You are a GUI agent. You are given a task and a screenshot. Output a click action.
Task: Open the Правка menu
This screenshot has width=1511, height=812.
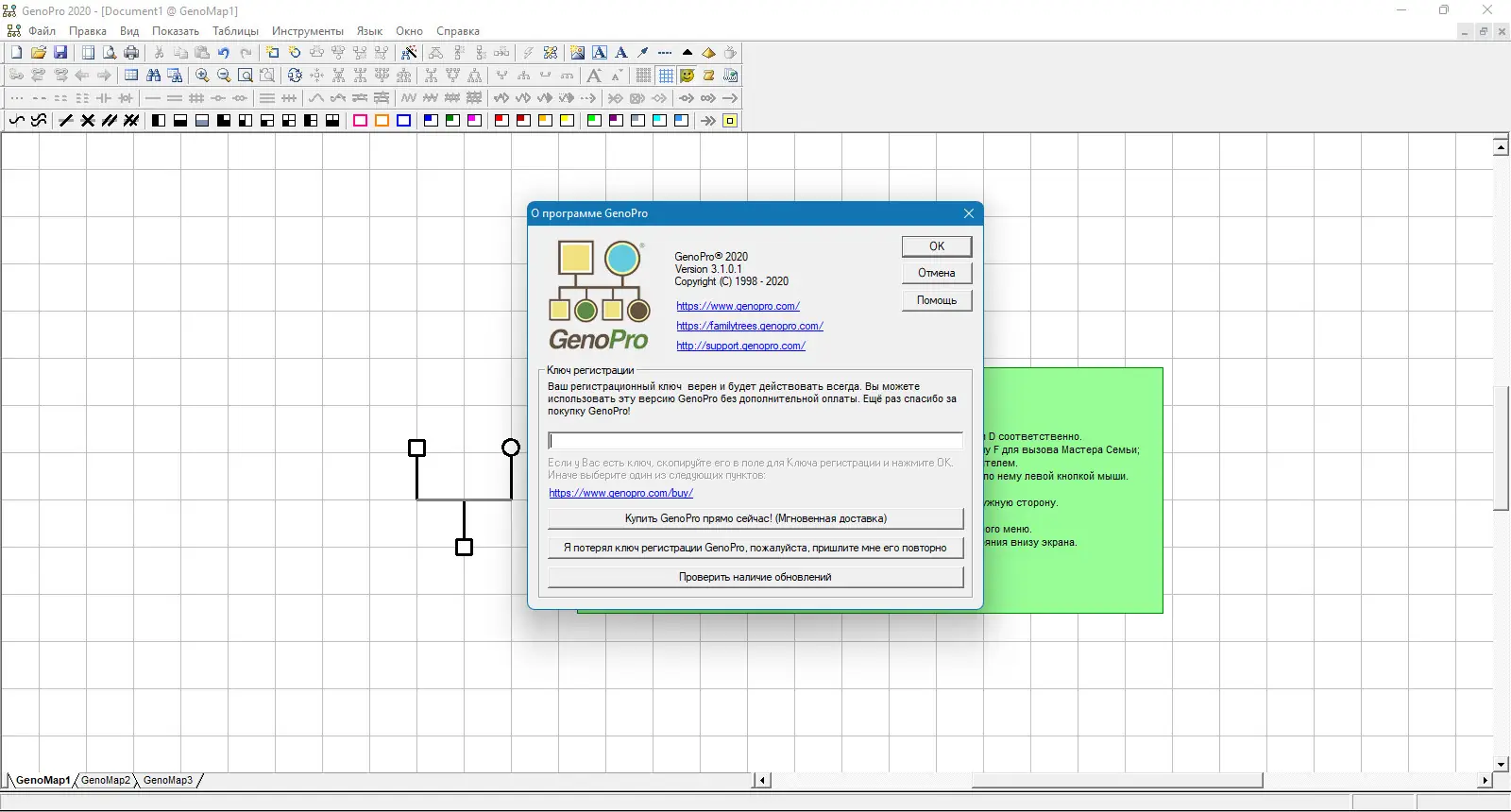tap(88, 31)
